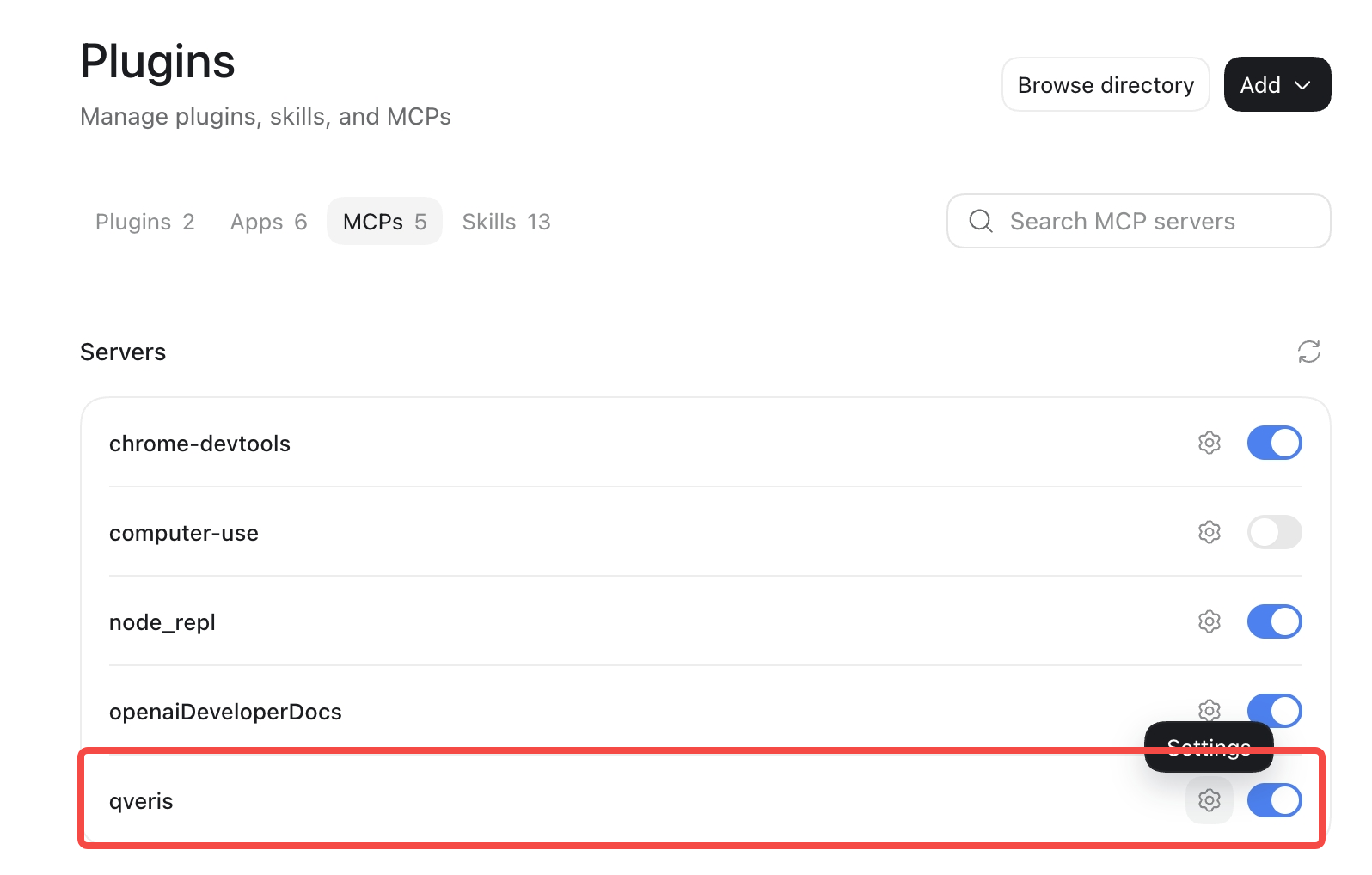Select the openaiDeveloperDocs server name
The image size is (1372, 875).
tap(225, 712)
